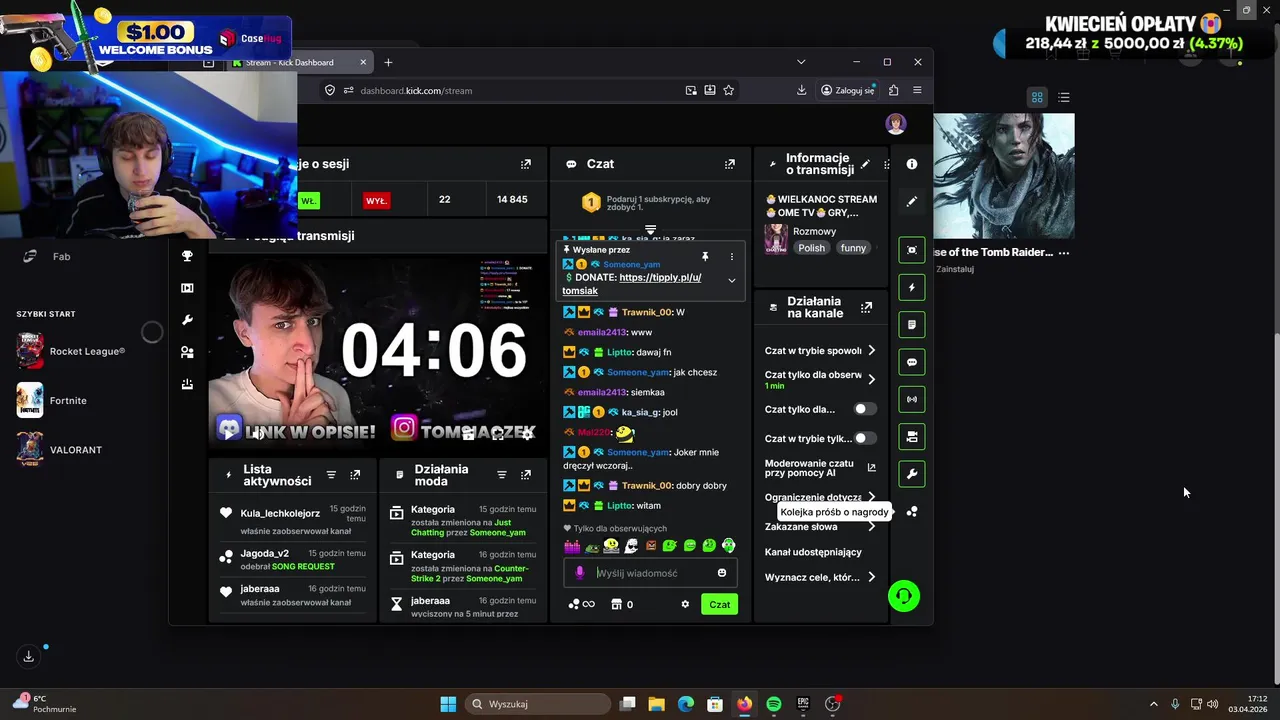Toggle the Czat tylko dla... switch
This screenshot has height=720, width=1280.
865,409
